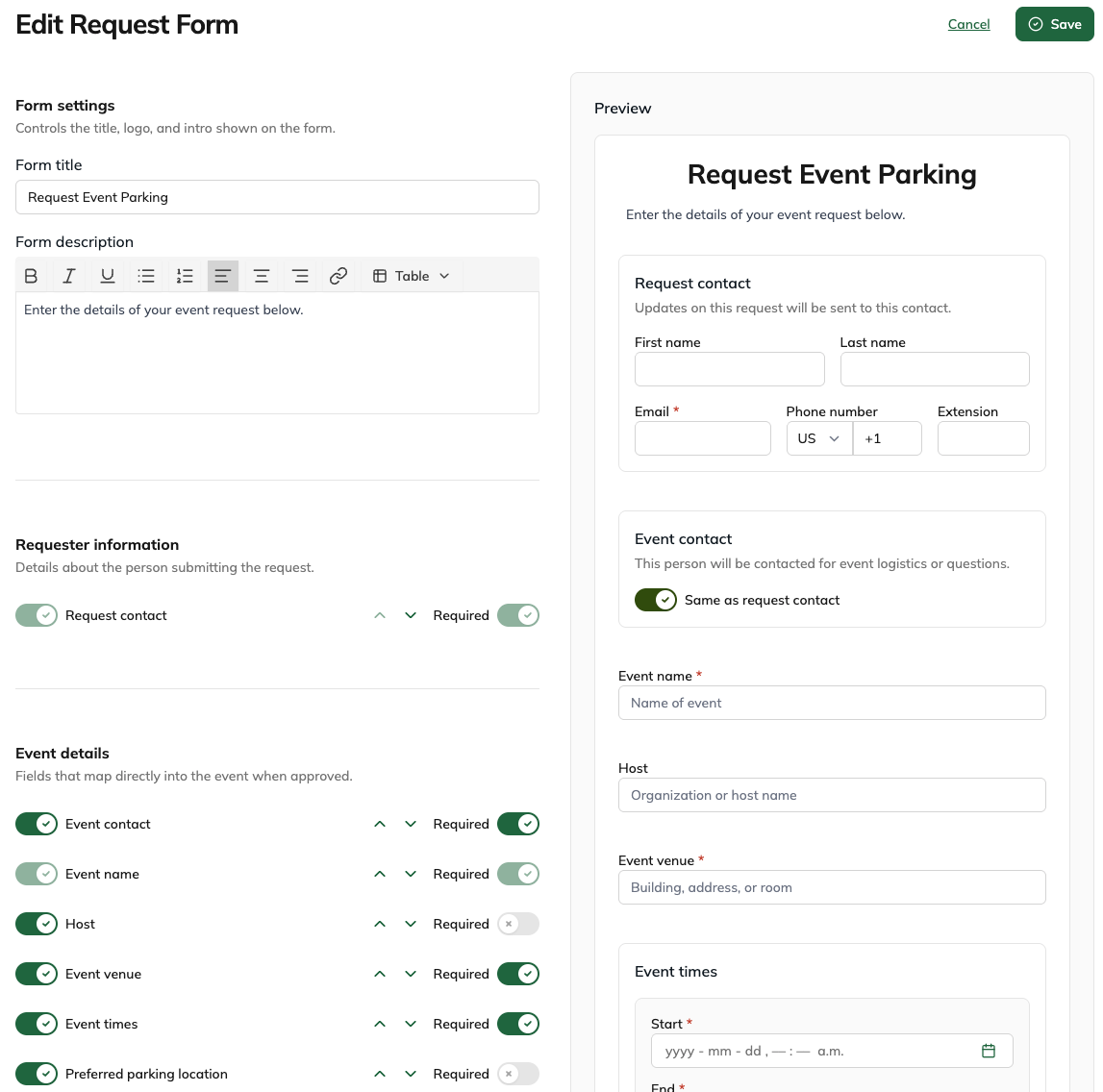Move Request contact field up
Image resolution: width=1103 pixels, height=1092 pixels.
click(x=380, y=615)
